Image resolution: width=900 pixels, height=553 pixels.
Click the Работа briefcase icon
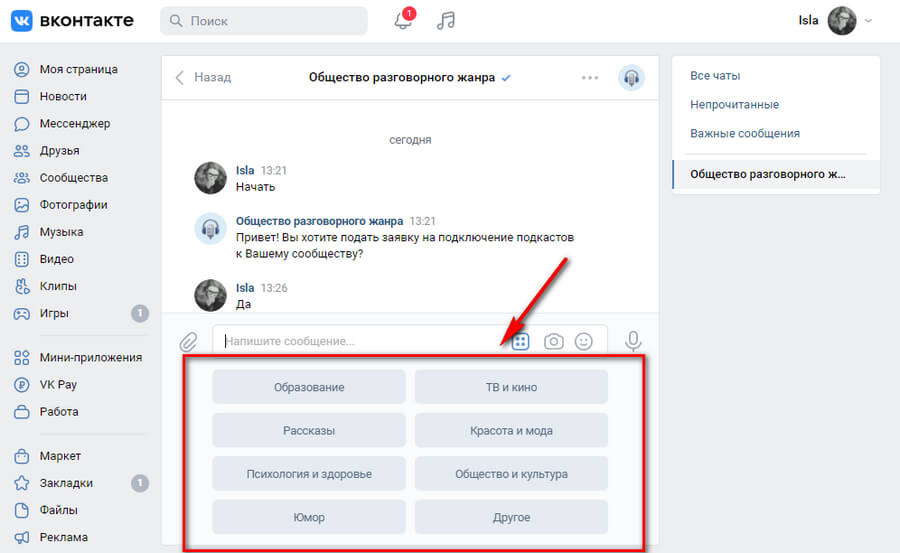click(x=21, y=412)
